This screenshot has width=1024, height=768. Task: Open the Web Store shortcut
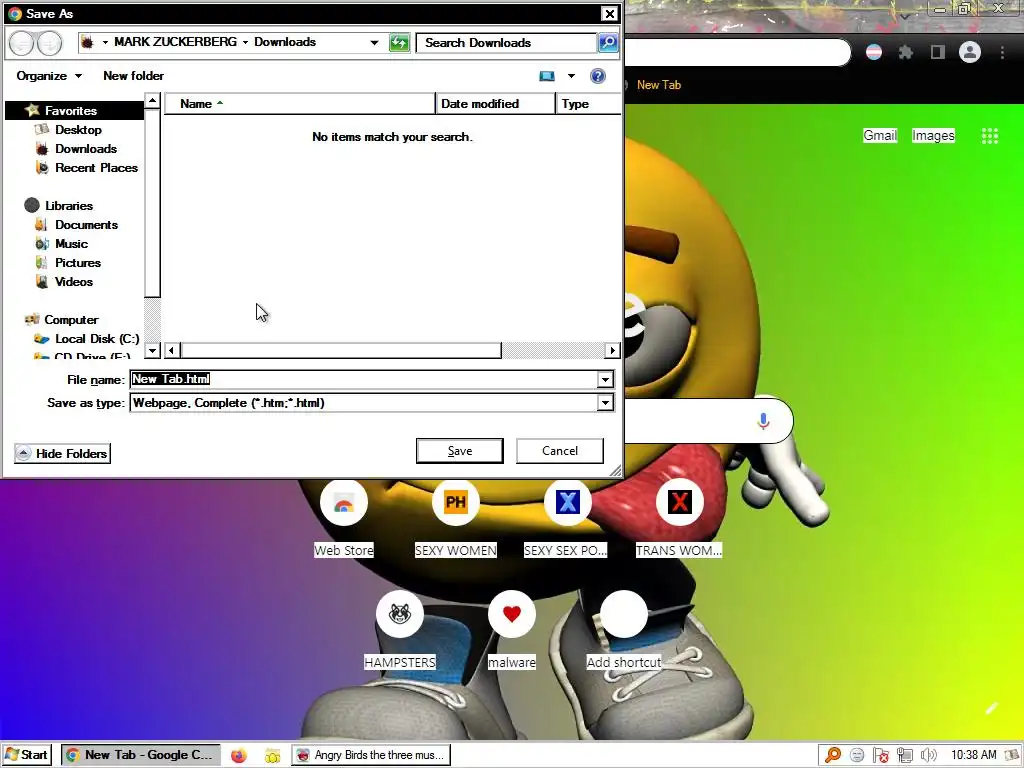pyautogui.click(x=344, y=519)
